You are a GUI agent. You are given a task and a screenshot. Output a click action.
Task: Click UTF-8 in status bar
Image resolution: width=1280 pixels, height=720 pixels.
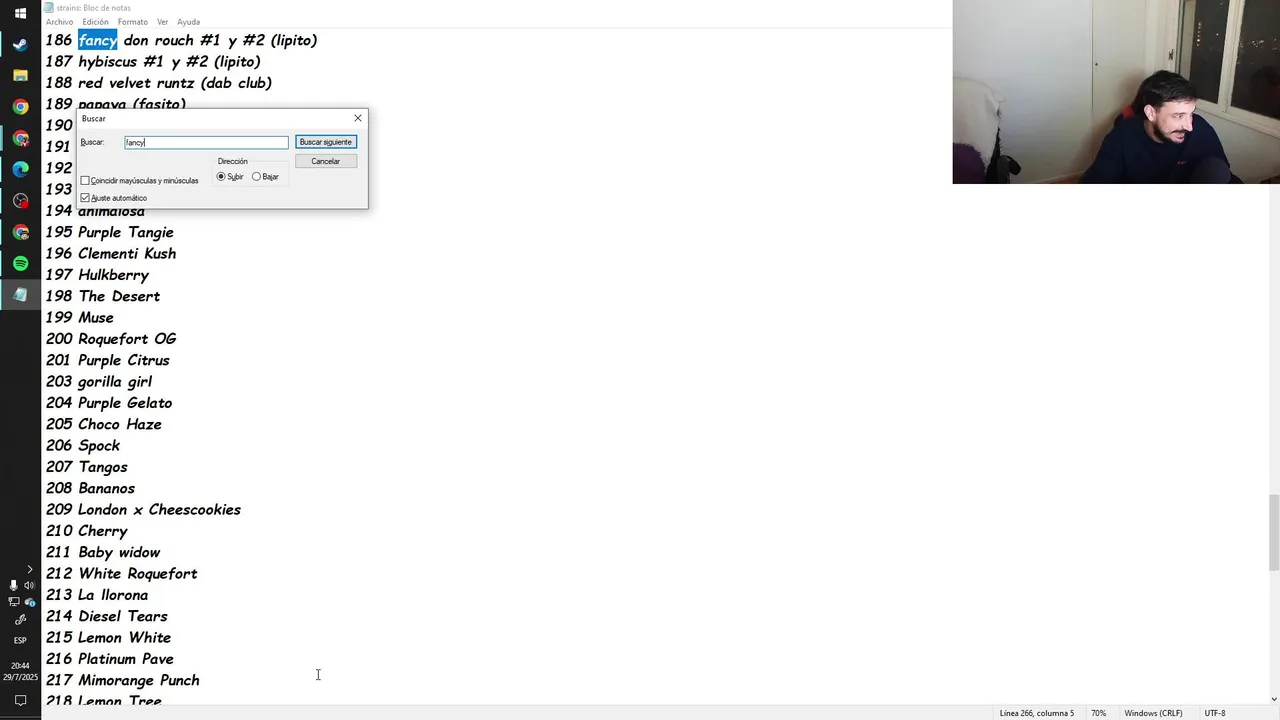pos(1214,713)
